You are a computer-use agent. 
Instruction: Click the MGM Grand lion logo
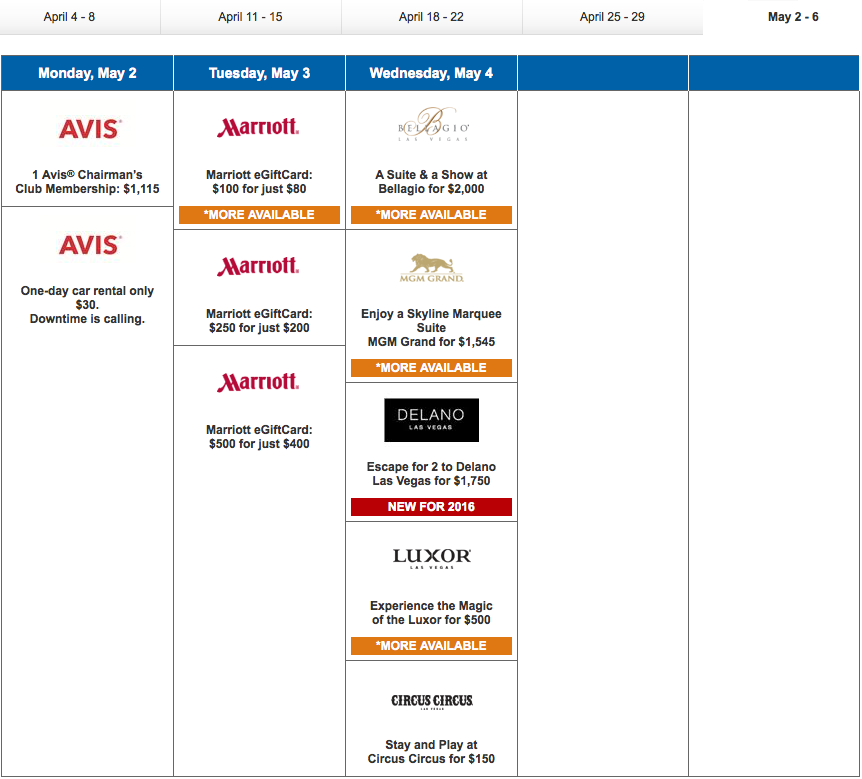432,268
